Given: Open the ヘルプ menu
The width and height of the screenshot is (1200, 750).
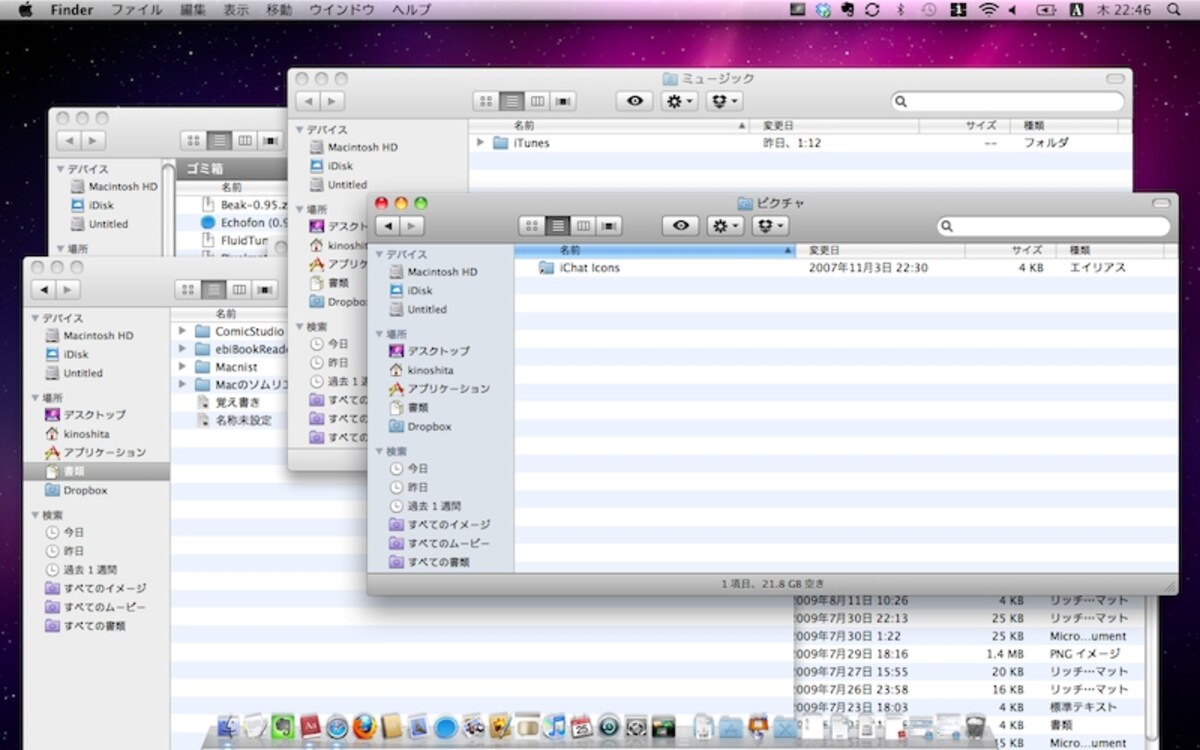Looking at the screenshot, I should (412, 10).
